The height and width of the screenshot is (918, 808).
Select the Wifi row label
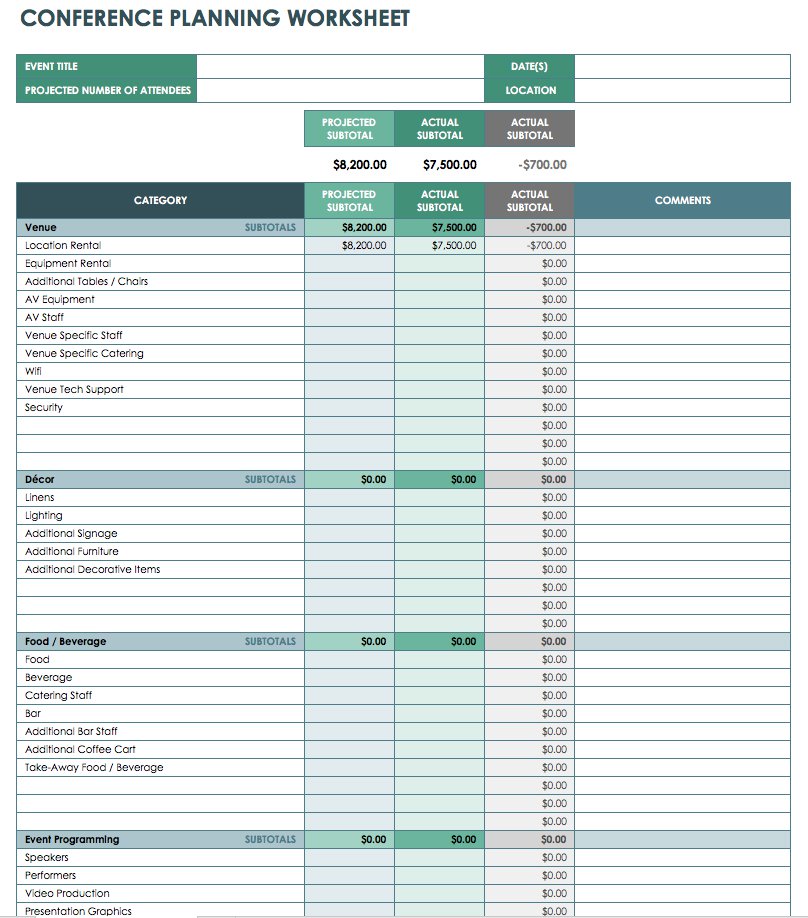coord(33,371)
